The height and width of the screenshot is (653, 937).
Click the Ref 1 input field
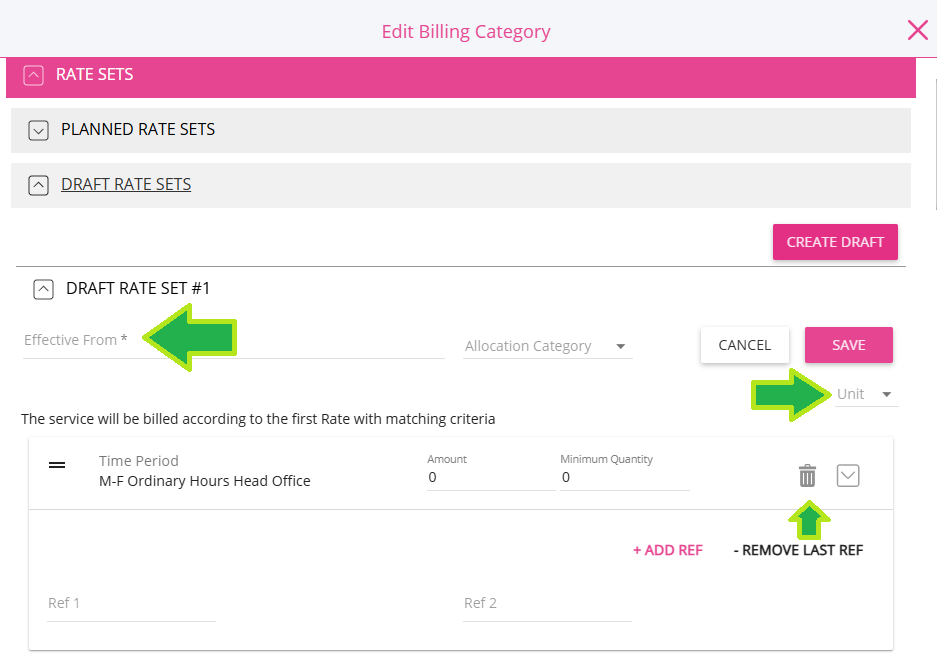pyautogui.click(x=131, y=604)
